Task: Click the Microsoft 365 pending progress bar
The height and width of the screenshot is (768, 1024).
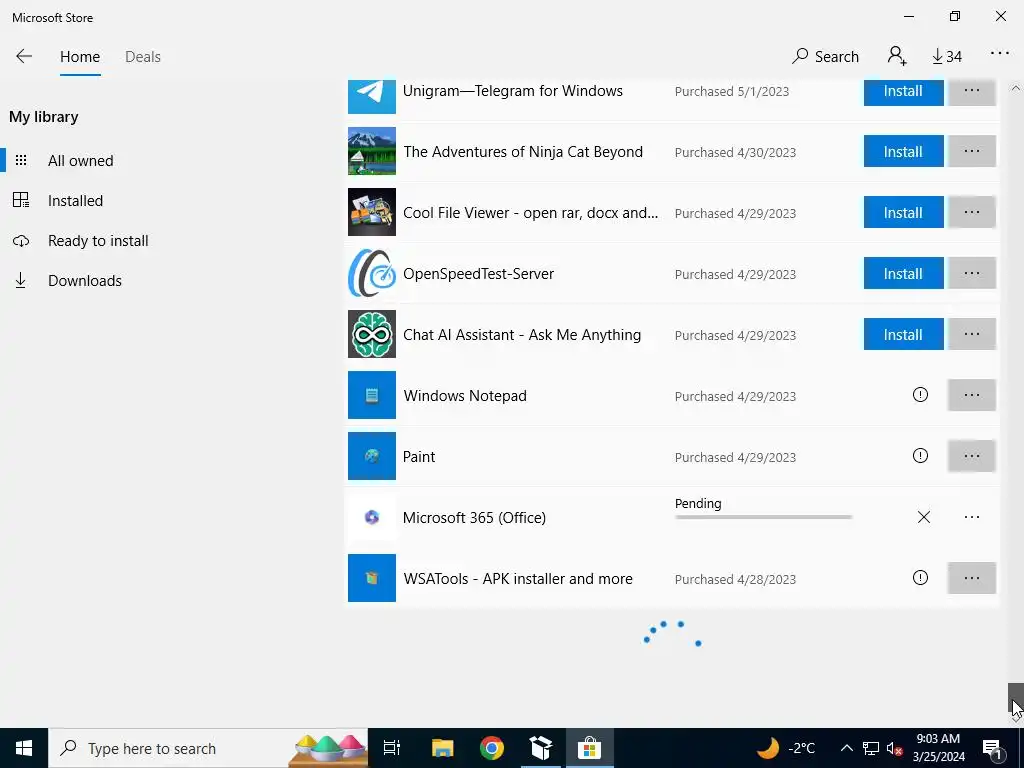Action: [x=763, y=517]
